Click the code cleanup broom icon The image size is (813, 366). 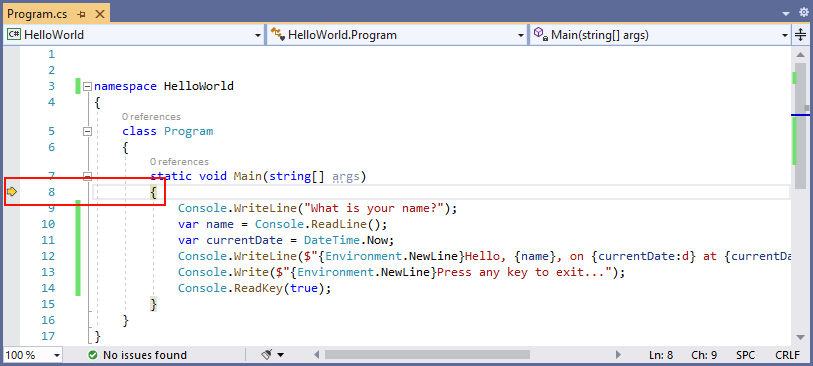point(267,355)
